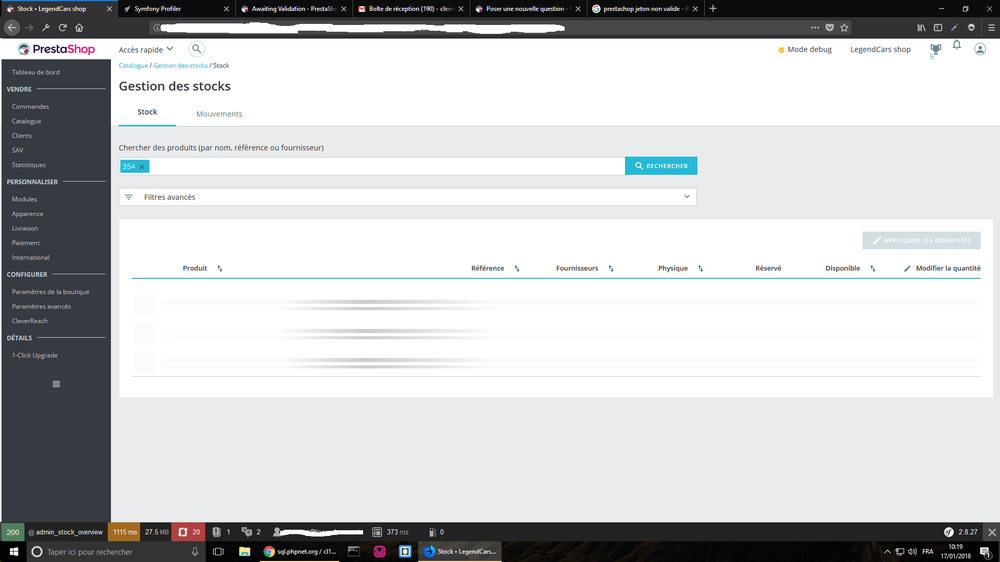Open Clients in sidebar

[22, 136]
